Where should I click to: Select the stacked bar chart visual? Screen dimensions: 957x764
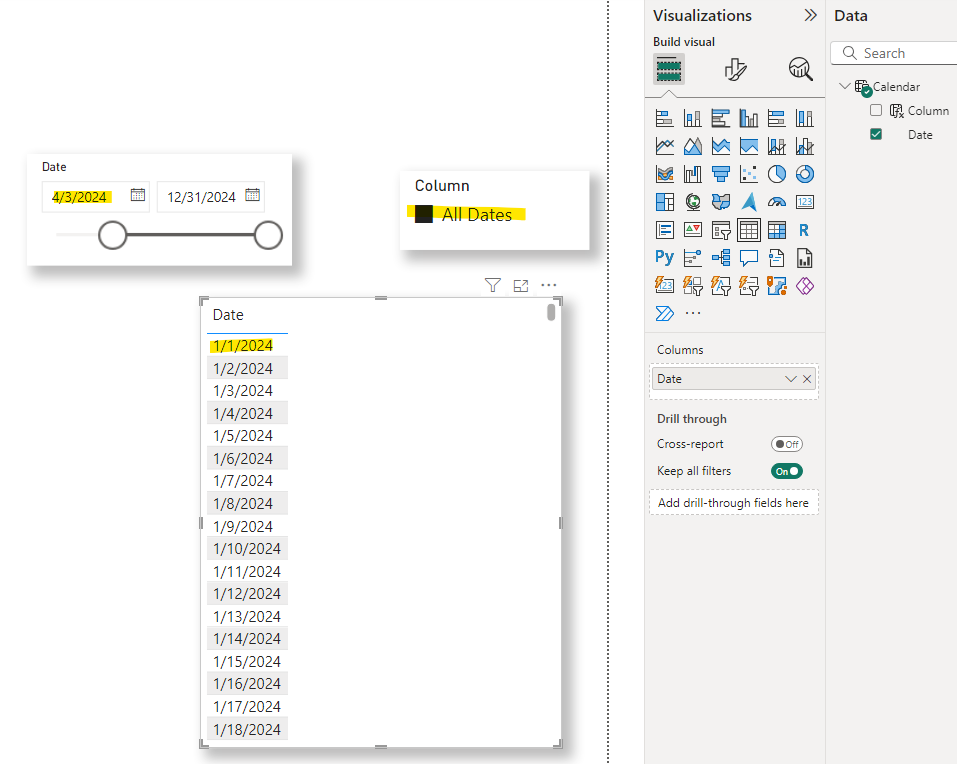coord(664,118)
